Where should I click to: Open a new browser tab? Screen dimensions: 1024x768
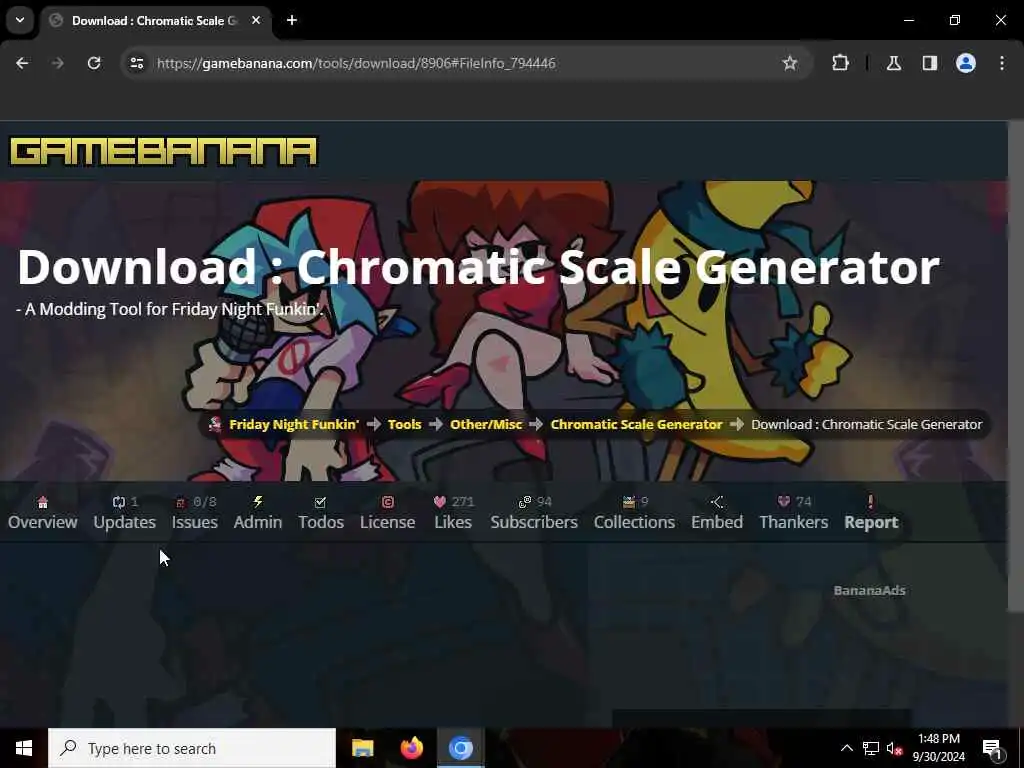click(x=292, y=20)
